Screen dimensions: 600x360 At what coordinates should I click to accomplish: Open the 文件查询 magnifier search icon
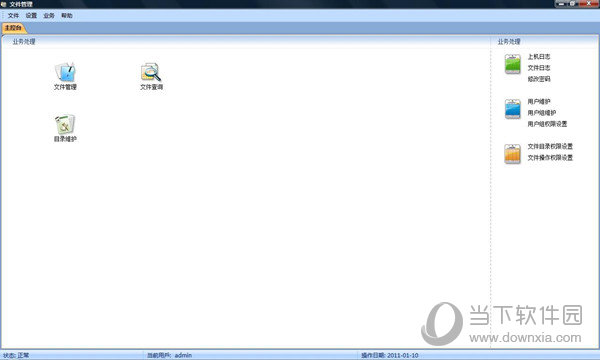[151, 76]
